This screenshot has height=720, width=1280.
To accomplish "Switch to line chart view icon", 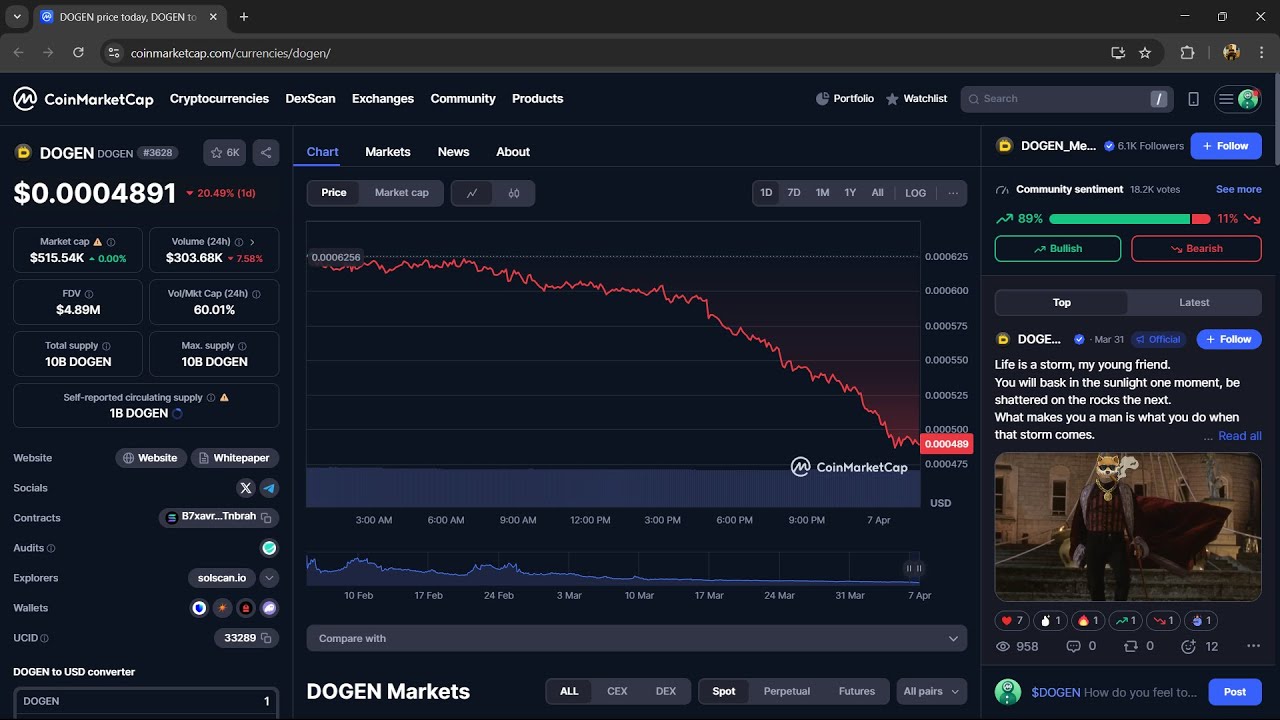I will pos(472,193).
